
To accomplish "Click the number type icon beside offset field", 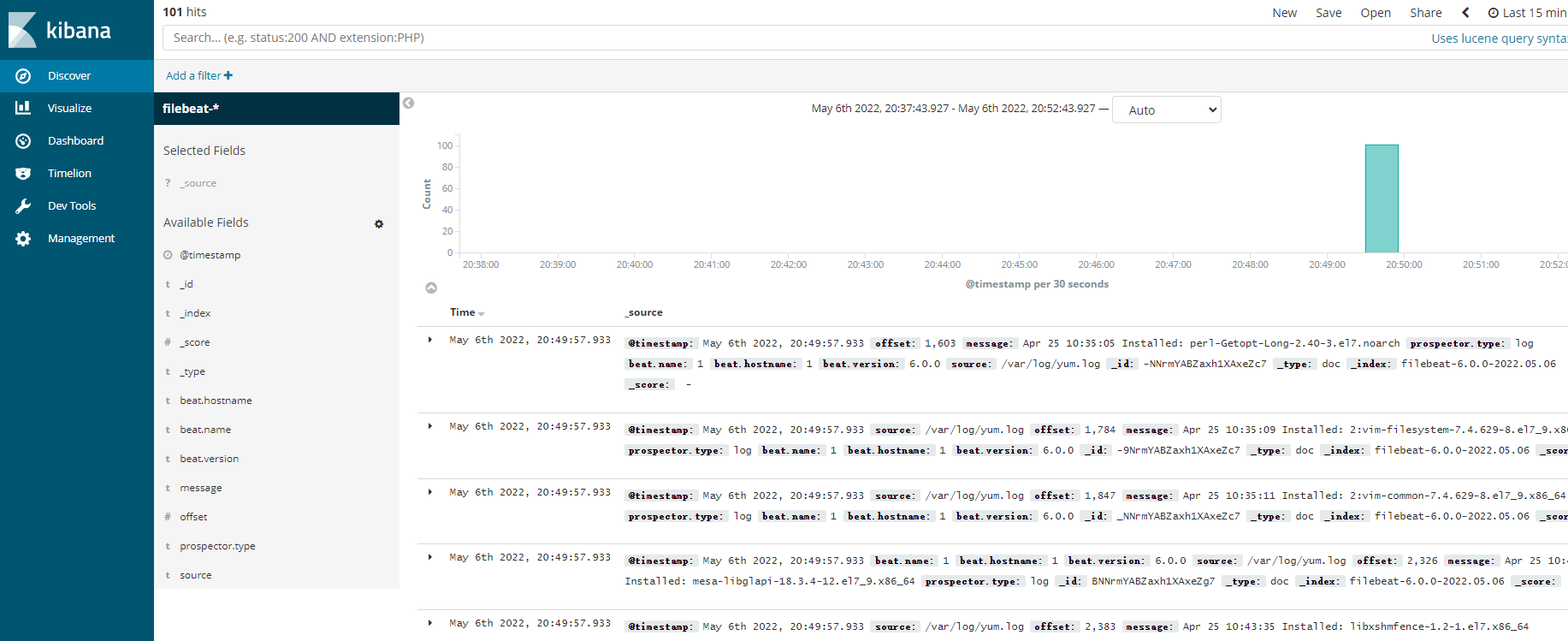I will 168,517.
